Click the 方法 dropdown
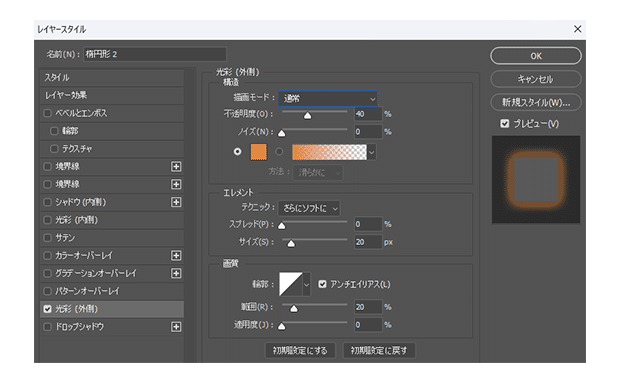 [318, 172]
